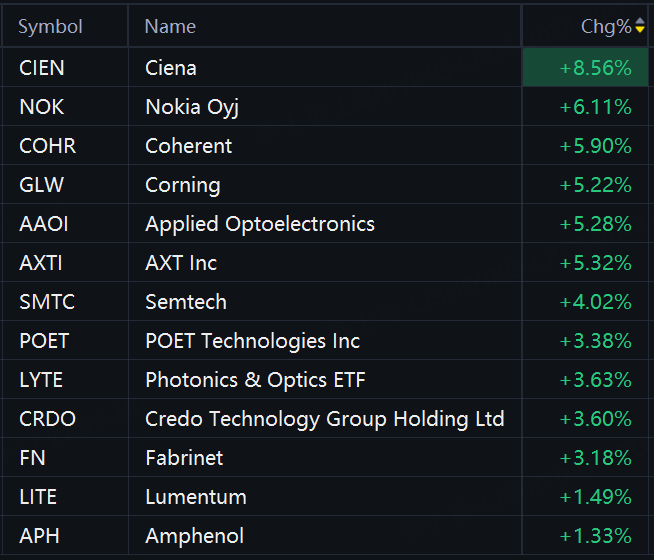Select the CIEN ticker symbol
The width and height of the screenshot is (654, 560).
pyautogui.click(x=42, y=68)
